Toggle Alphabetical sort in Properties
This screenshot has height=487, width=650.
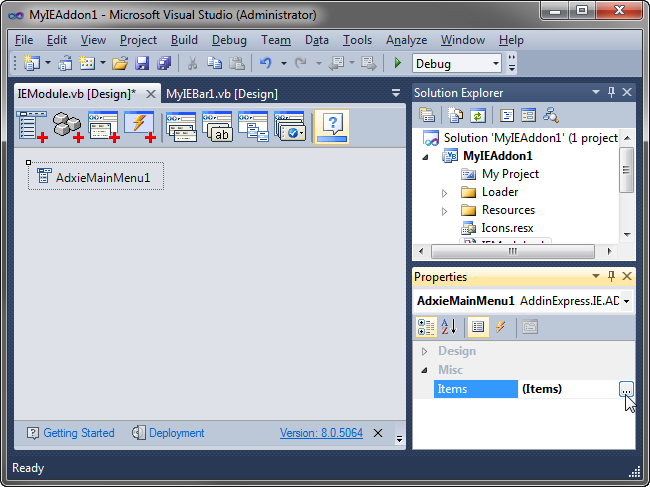[x=449, y=327]
